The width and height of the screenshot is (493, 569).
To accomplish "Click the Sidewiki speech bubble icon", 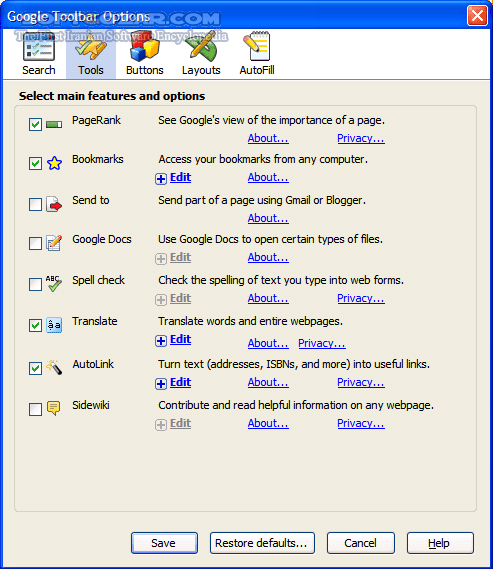I will click(54, 408).
